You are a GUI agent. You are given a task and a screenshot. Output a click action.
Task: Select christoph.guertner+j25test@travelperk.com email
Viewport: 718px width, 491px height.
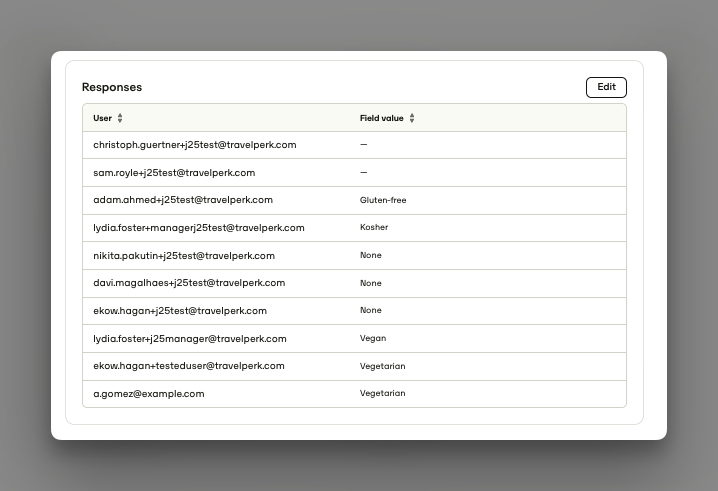(x=195, y=145)
